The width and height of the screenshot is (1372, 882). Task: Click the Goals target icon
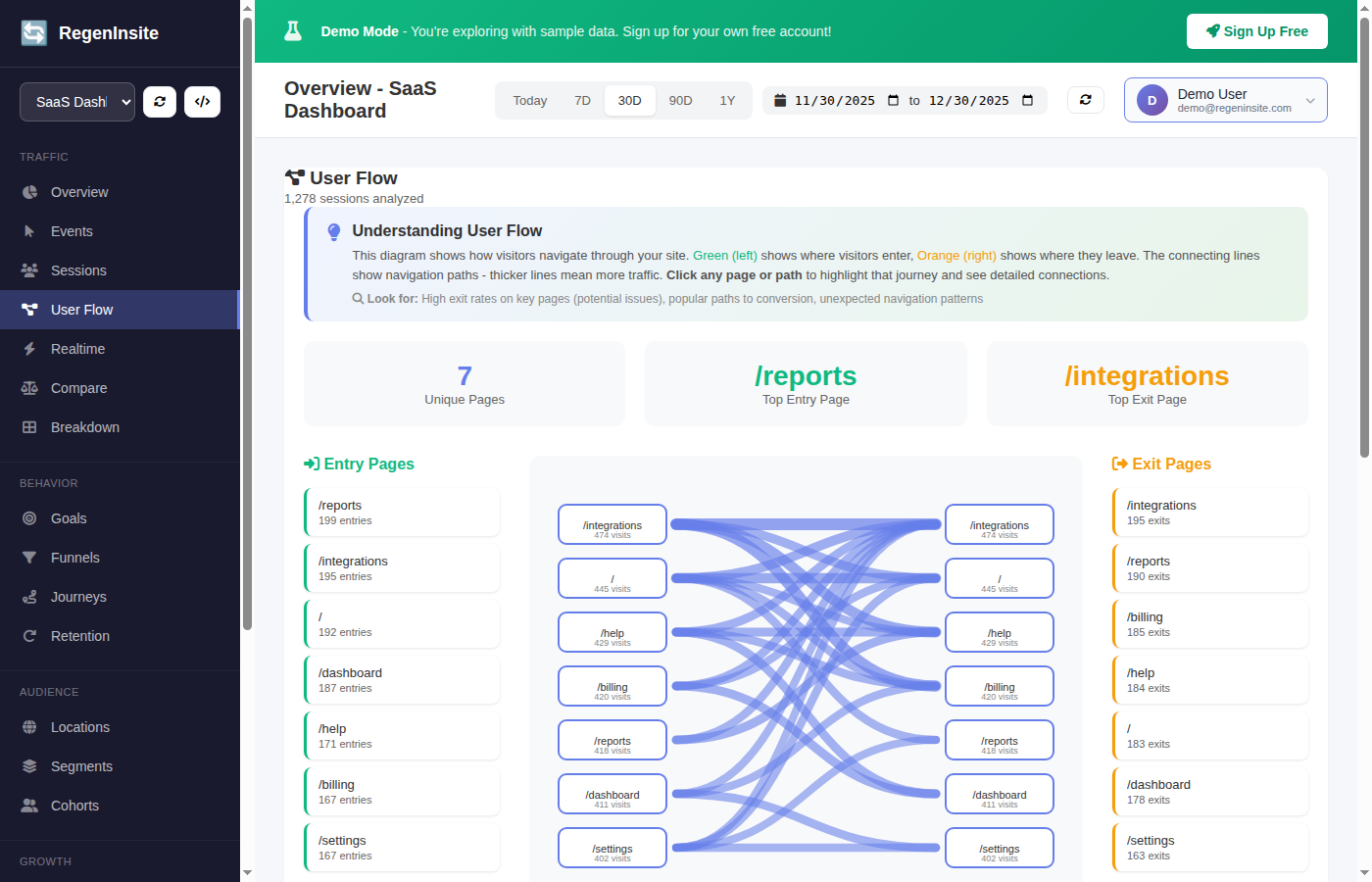pyautogui.click(x=30, y=518)
